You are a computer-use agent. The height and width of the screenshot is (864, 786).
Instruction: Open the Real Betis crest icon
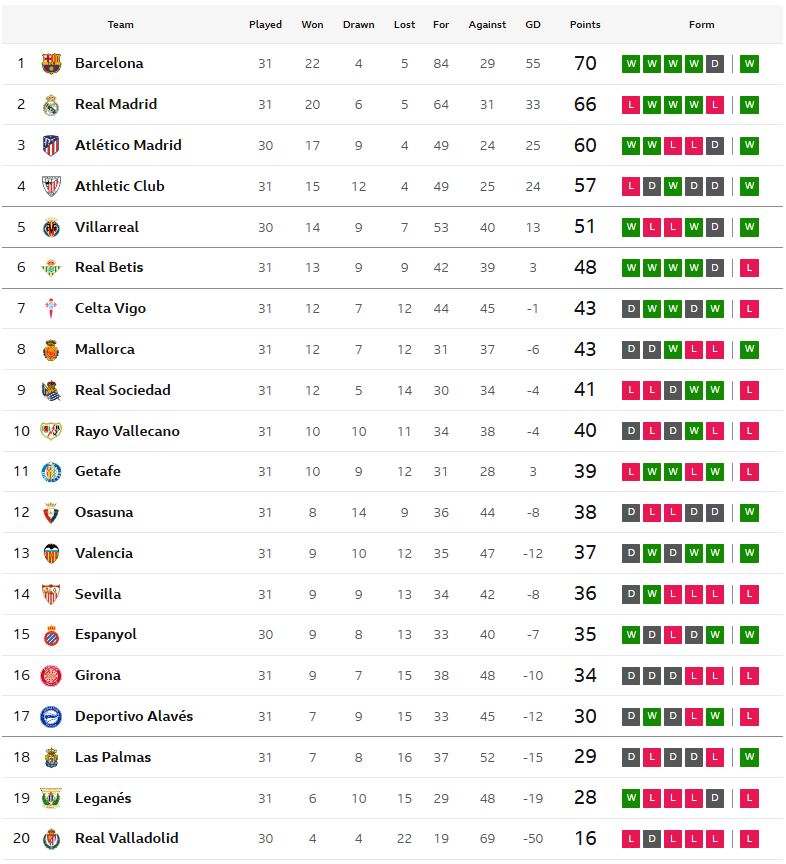point(51,268)
